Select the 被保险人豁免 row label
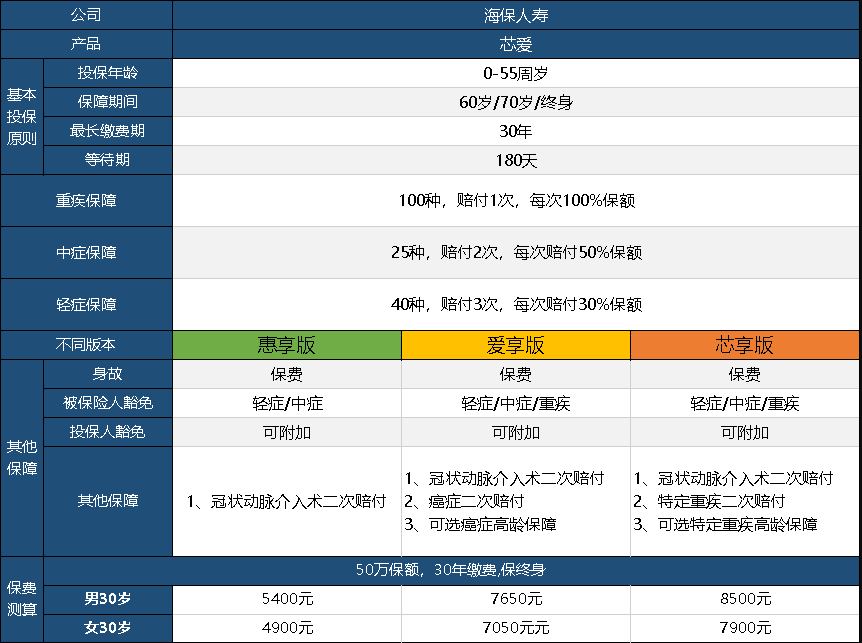Image resolution: width=862 pixels, height=643 pixels. point(107,402)
